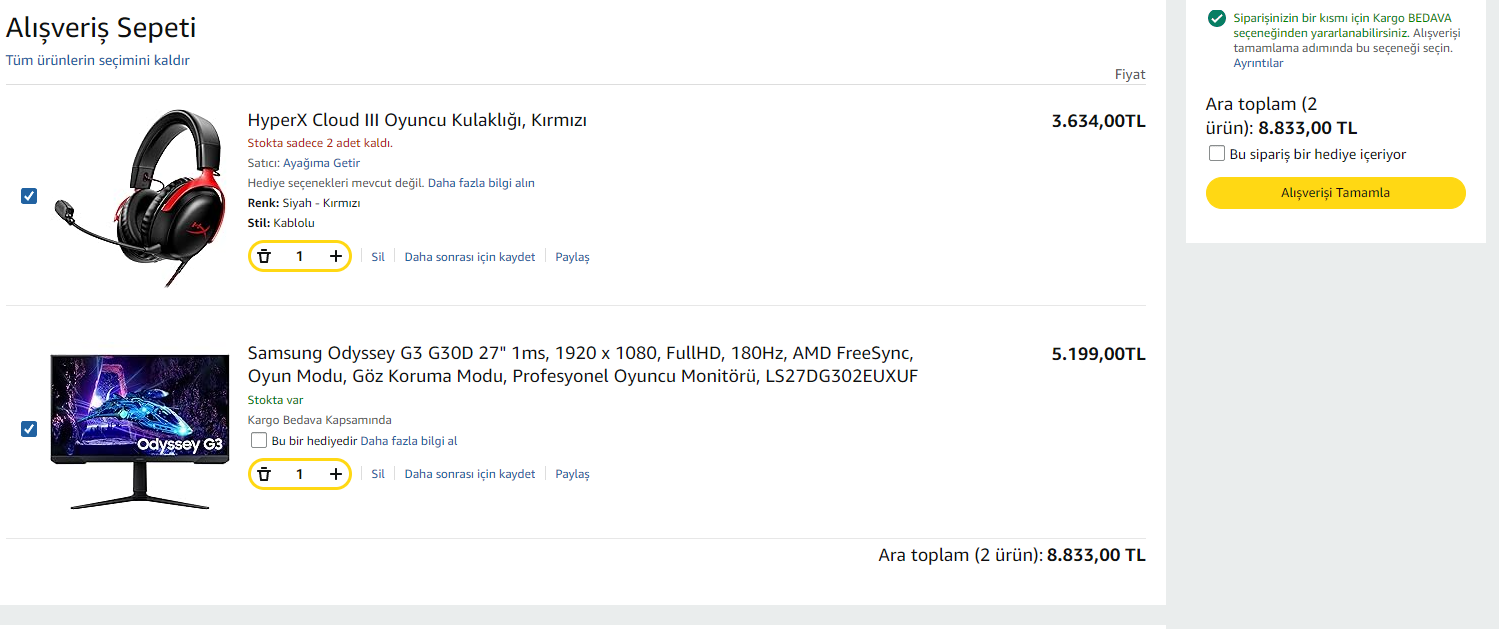
Task: Click trash icon in Samsung monitor quantity stepper
Action: [264, 474]
